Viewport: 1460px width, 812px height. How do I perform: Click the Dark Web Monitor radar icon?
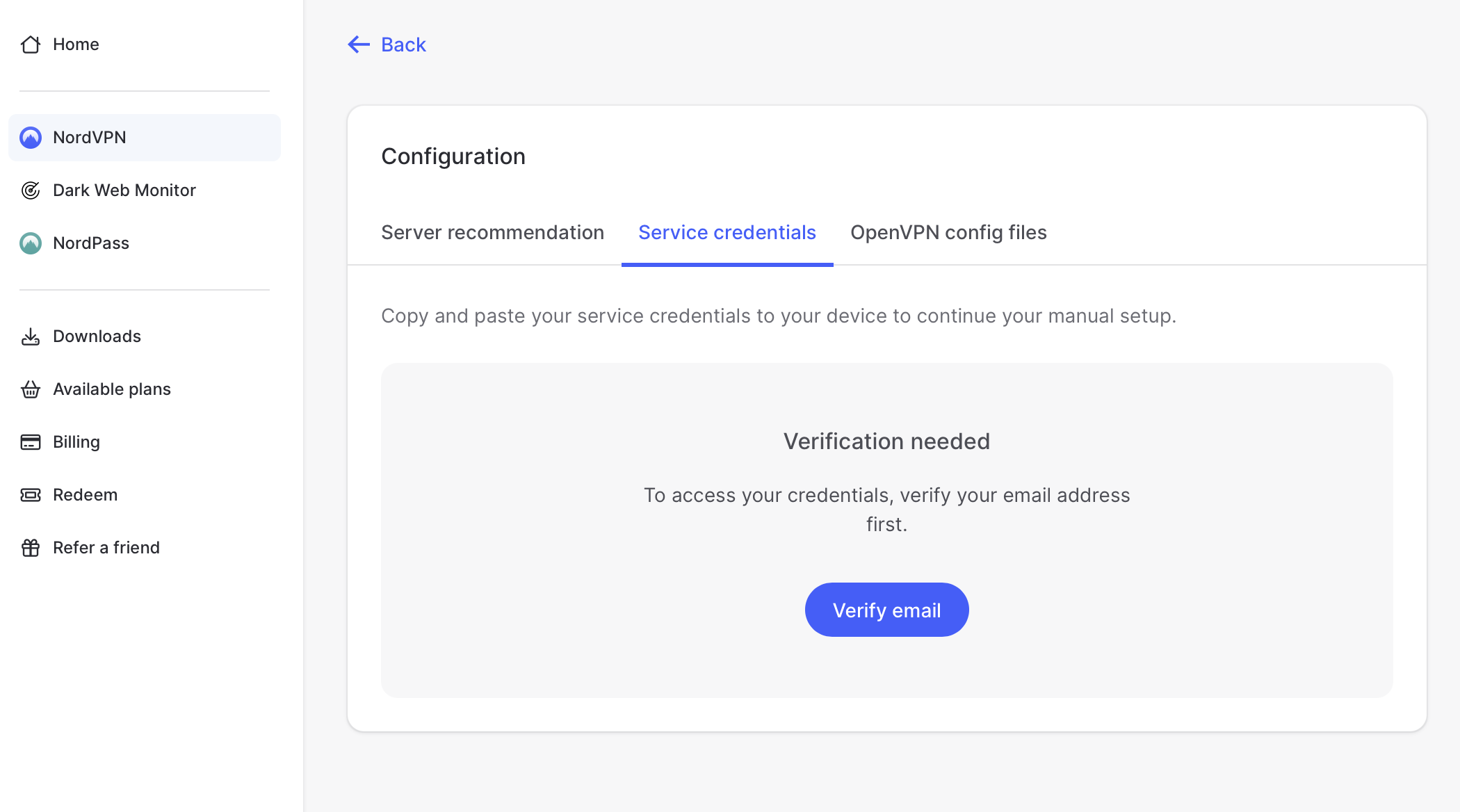point(31,190)
